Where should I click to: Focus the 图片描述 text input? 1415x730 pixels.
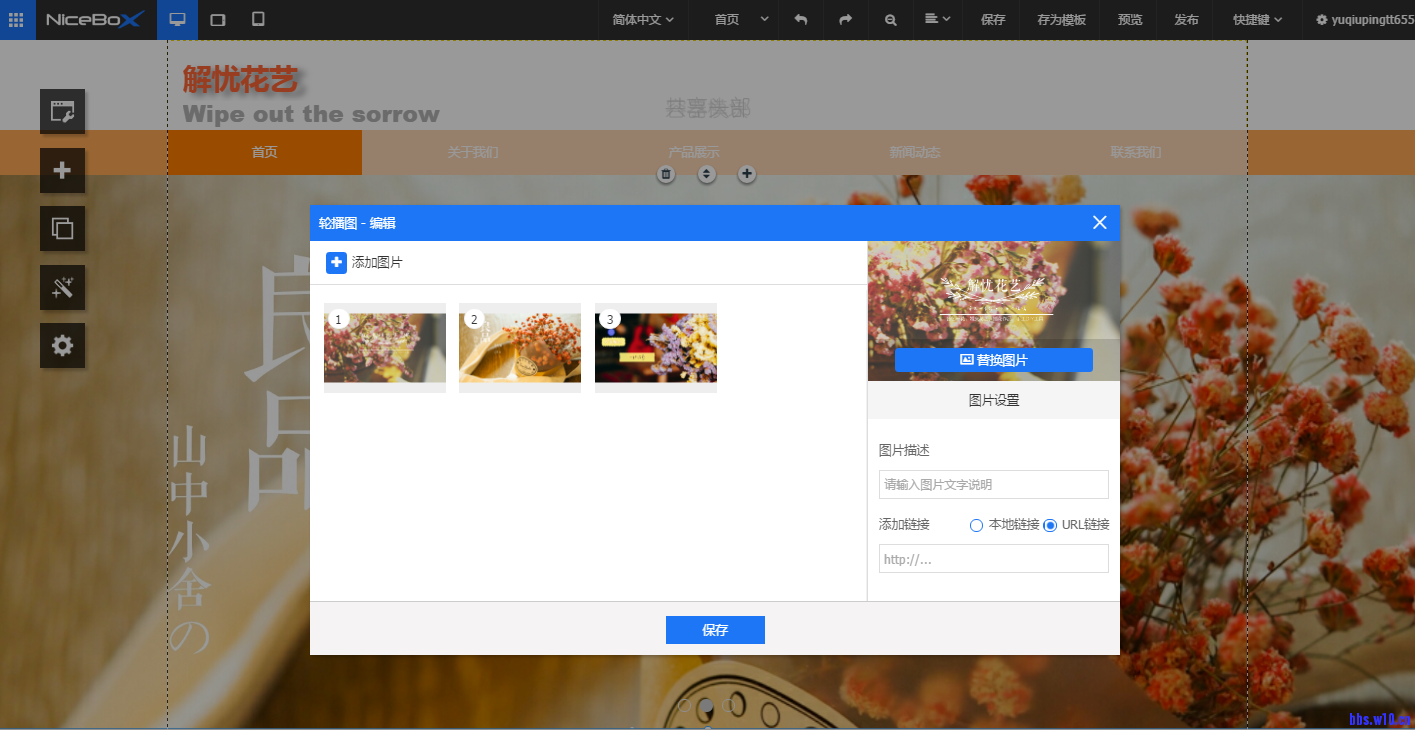click(994, 484)
